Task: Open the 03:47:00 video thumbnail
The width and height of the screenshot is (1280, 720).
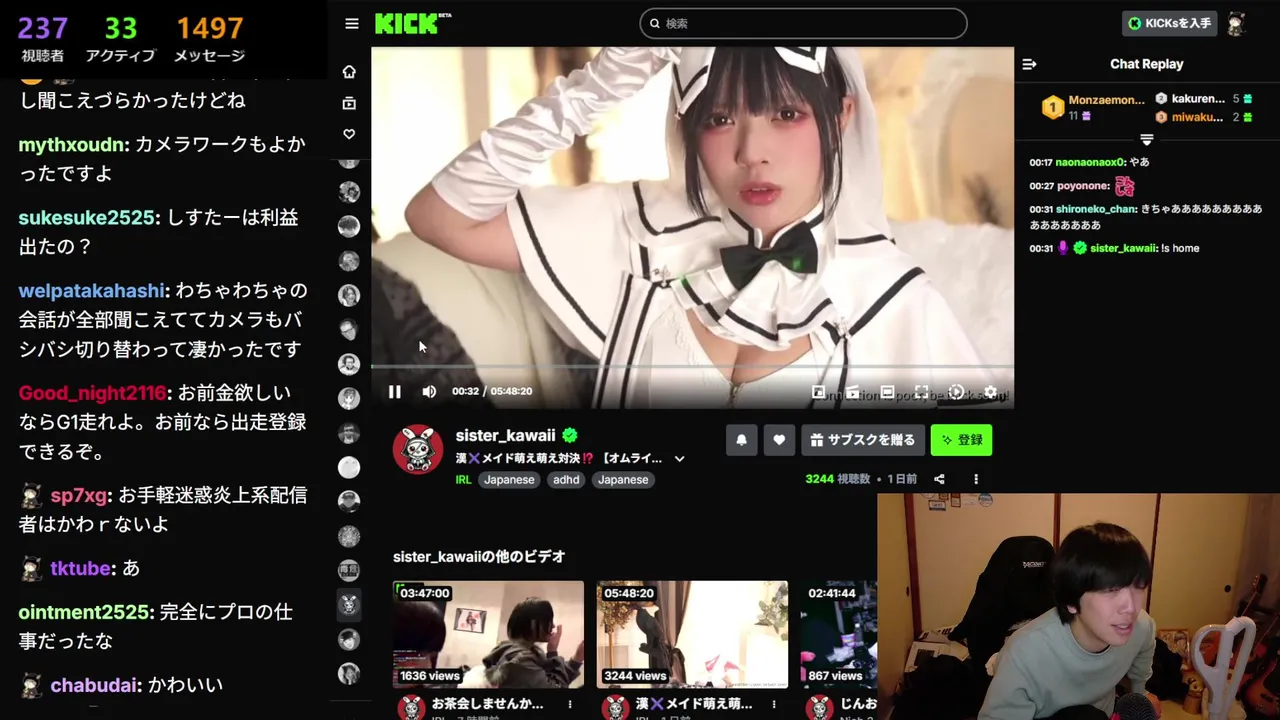Action: pos(488,634)
